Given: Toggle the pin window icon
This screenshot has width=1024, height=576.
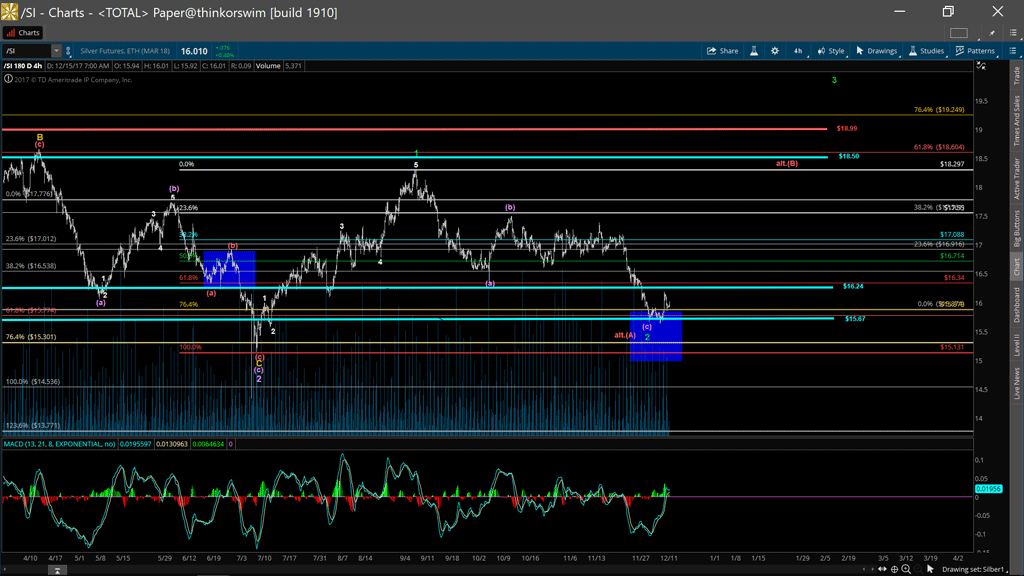Looking at the screenshot, I should coord(991,33).
